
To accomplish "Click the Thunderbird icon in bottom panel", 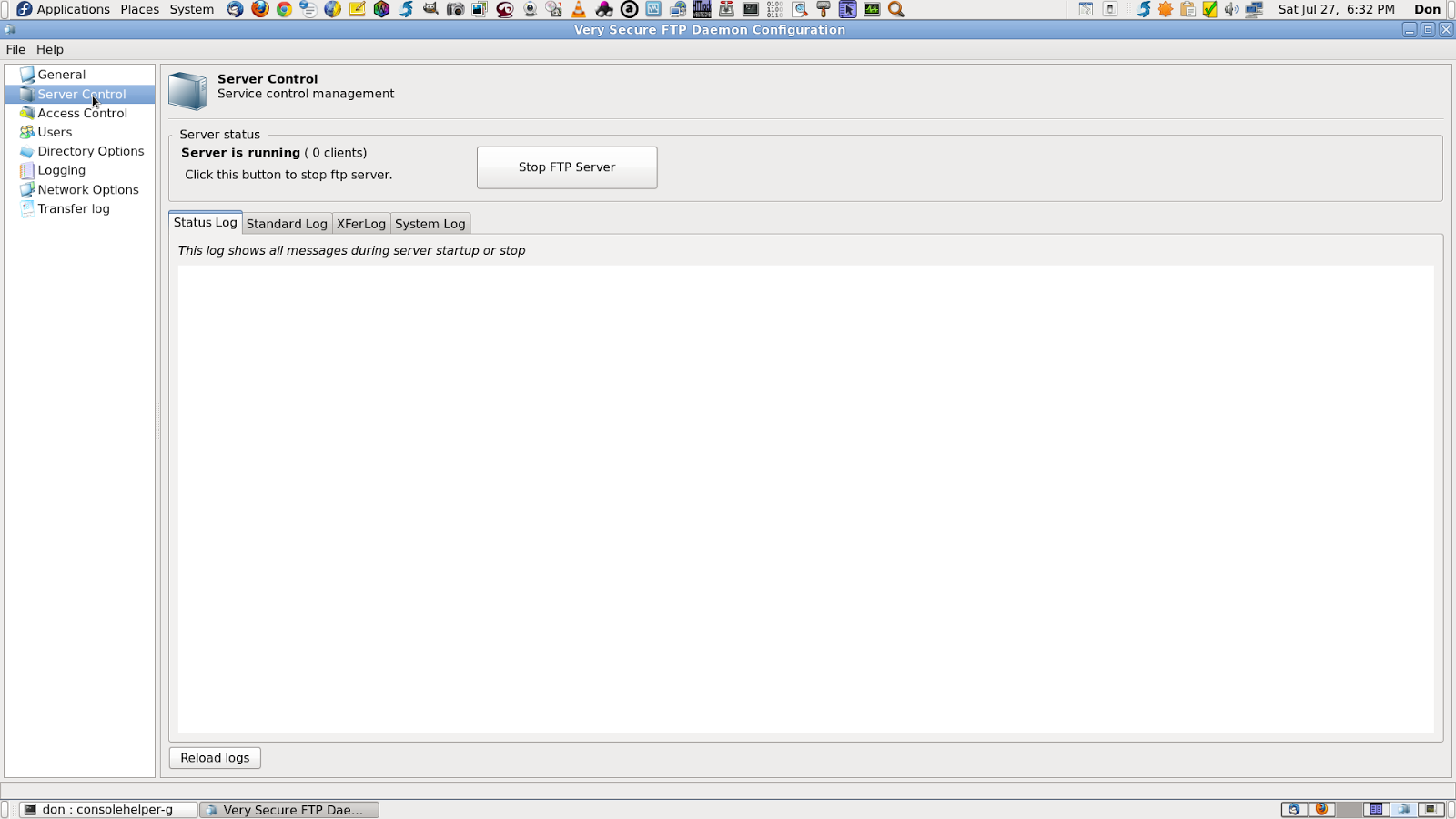I will 1294,809.
